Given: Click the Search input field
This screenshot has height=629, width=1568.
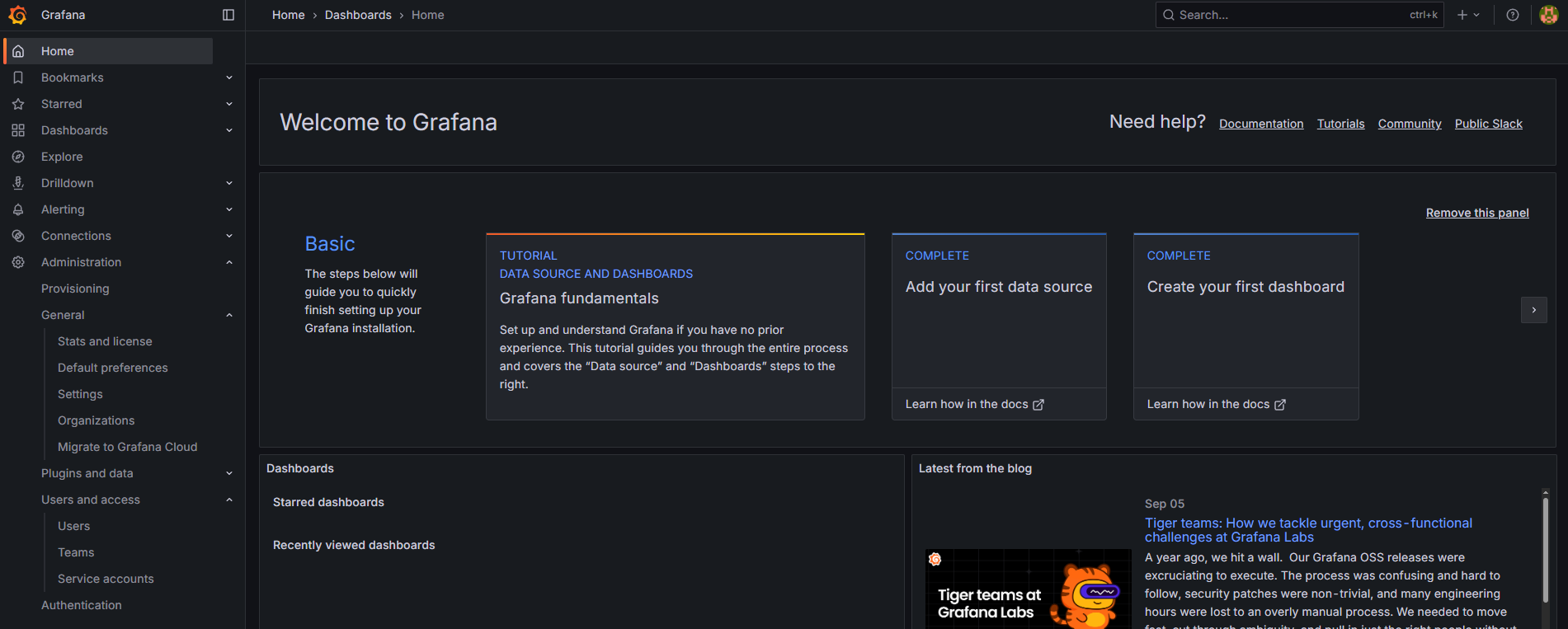Looking at the screenshot, I should pos(1299,15).
